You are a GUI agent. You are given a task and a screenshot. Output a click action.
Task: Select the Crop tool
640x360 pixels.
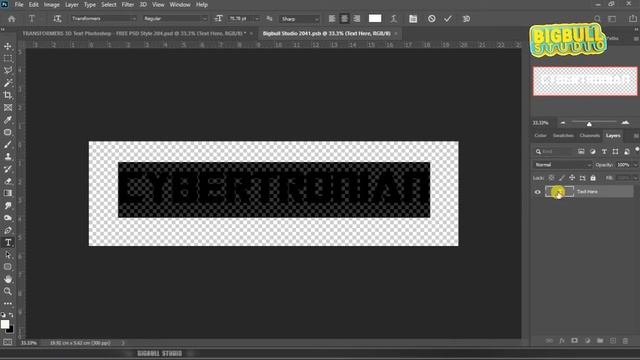pos(8,95)
